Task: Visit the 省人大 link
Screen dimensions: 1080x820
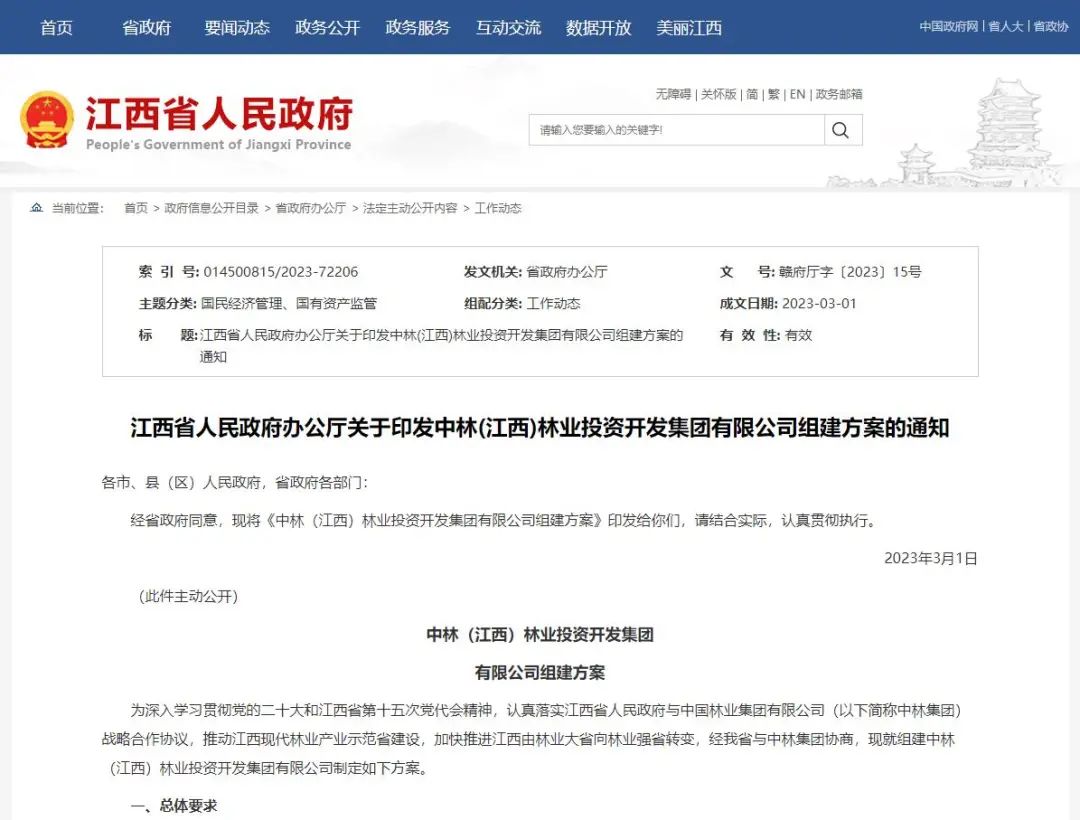Action: pos(1006,26)
